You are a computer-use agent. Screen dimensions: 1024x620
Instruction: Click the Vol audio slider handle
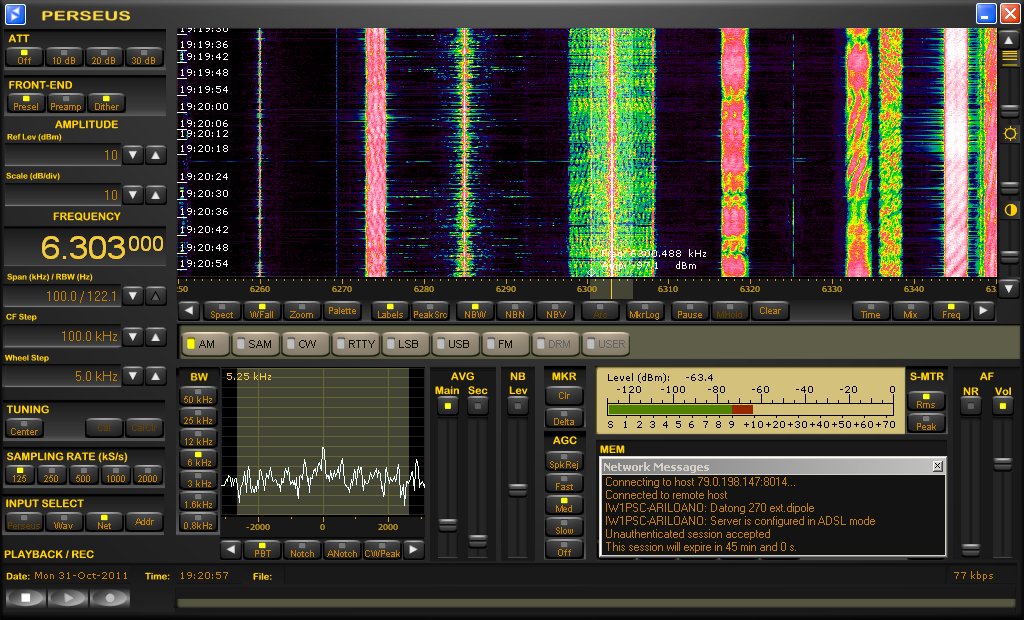[x=1002, y=464]
